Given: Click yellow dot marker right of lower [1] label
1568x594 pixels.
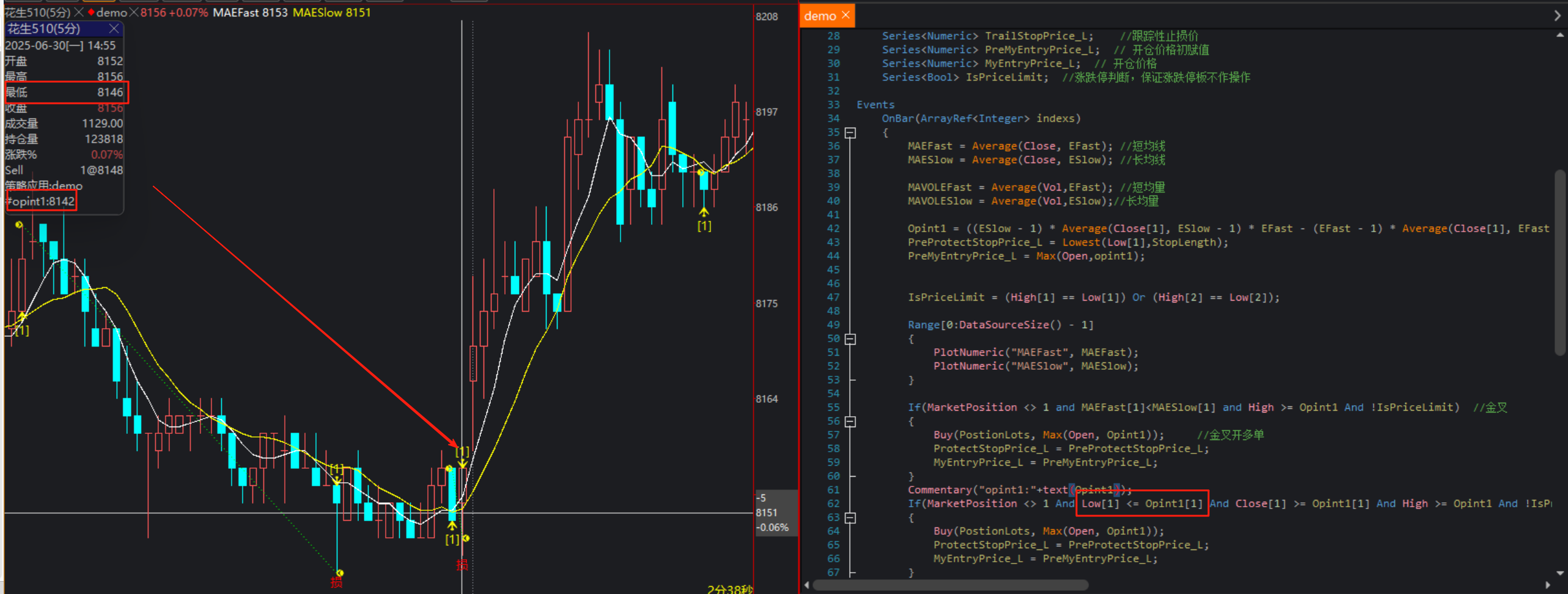Looking at the screenshot, I should pyautogui.click(x=466, y=538).
